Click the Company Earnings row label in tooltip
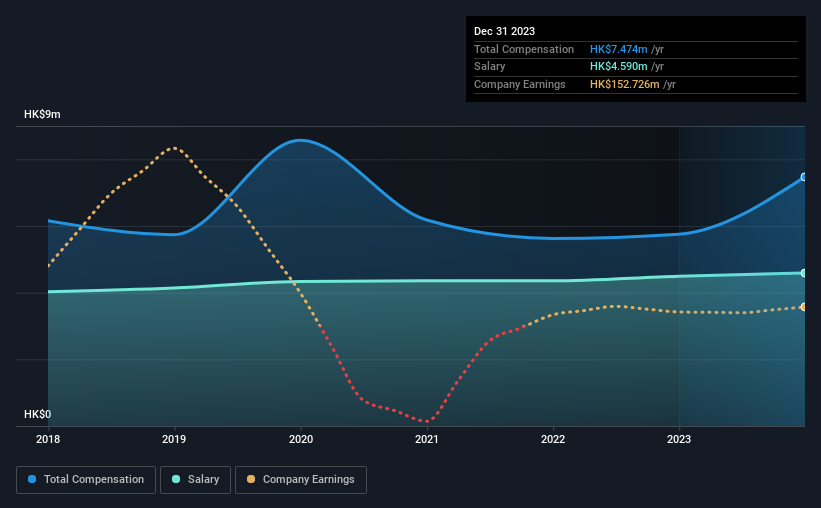 click(519, 84)
